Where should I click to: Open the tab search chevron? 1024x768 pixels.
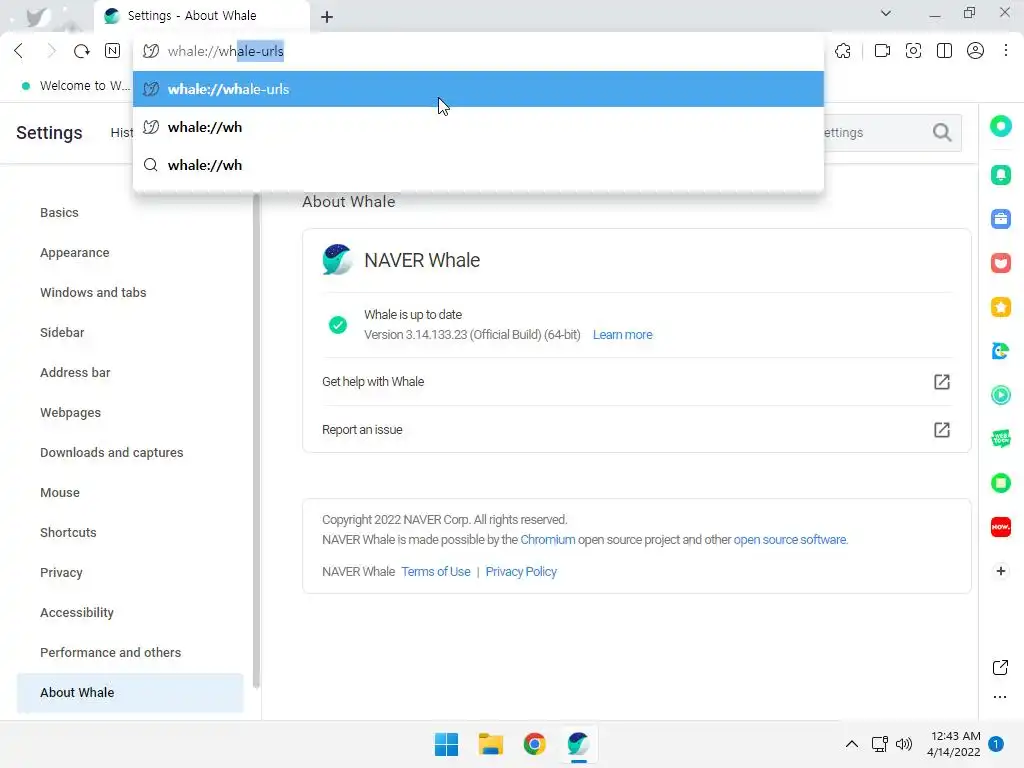[886, 13]
